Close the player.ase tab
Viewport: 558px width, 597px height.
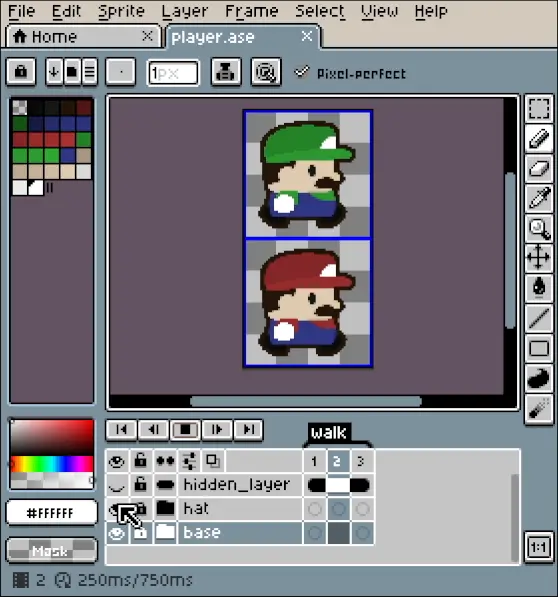click(307, 36)
